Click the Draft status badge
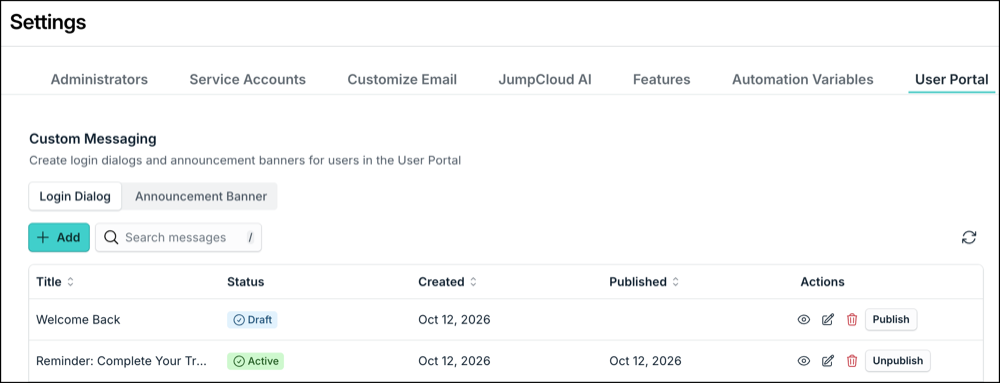Screen dimensions: 1000x383 tap(252, 320)
